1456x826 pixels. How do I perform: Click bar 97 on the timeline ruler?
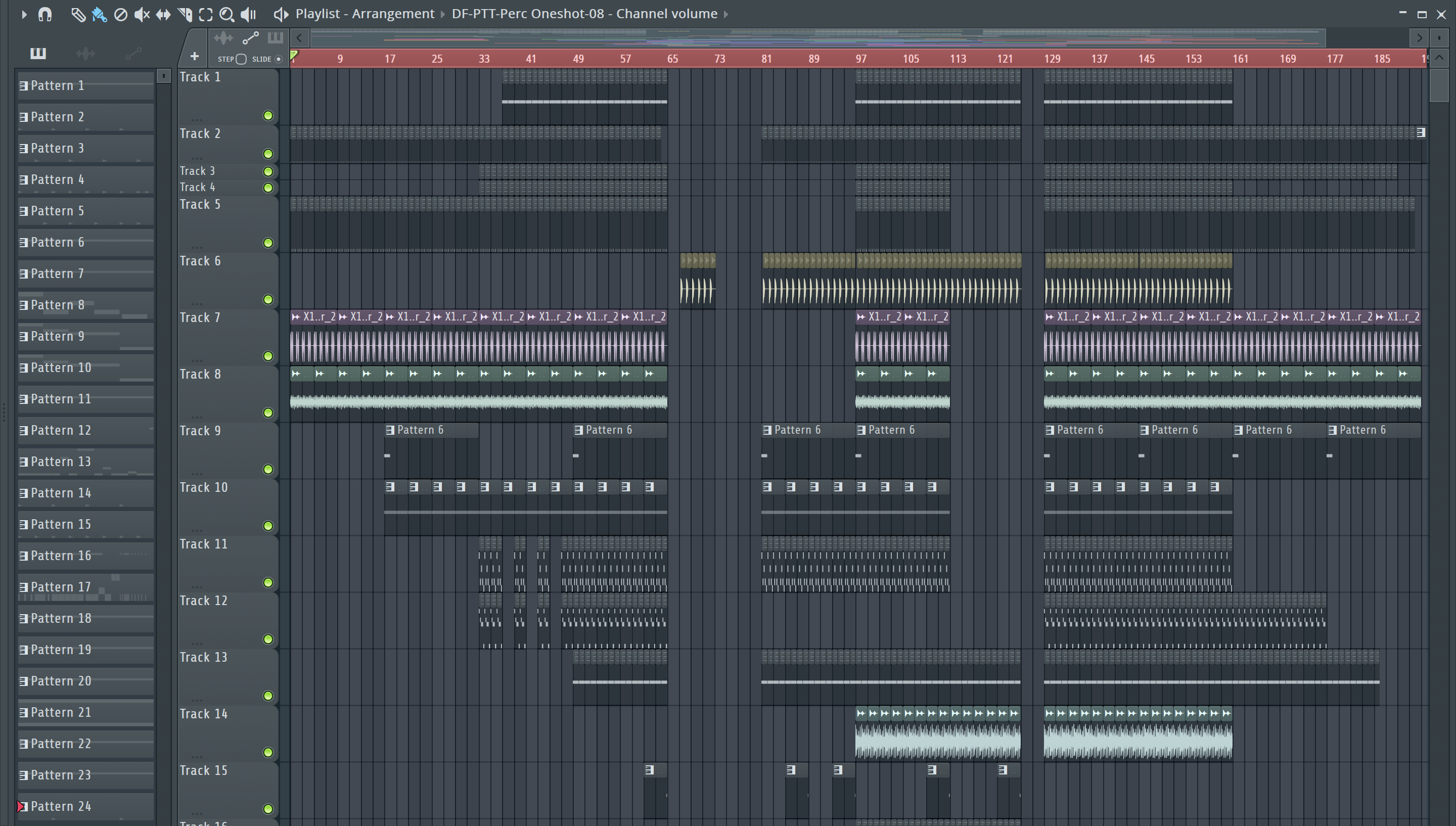tap(861, 59)
